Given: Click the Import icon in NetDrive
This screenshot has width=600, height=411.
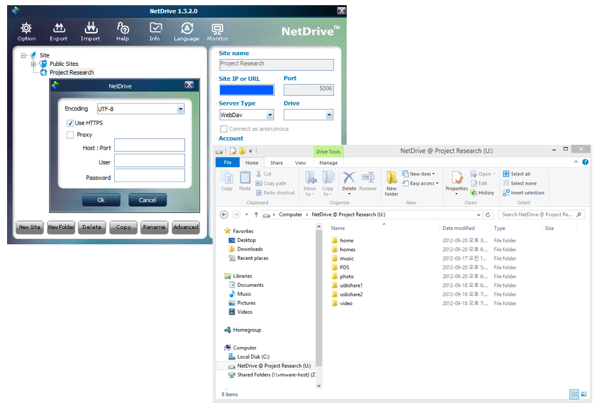Looking at the screenshot, I should pyautogui.click(x=90, y=31).
